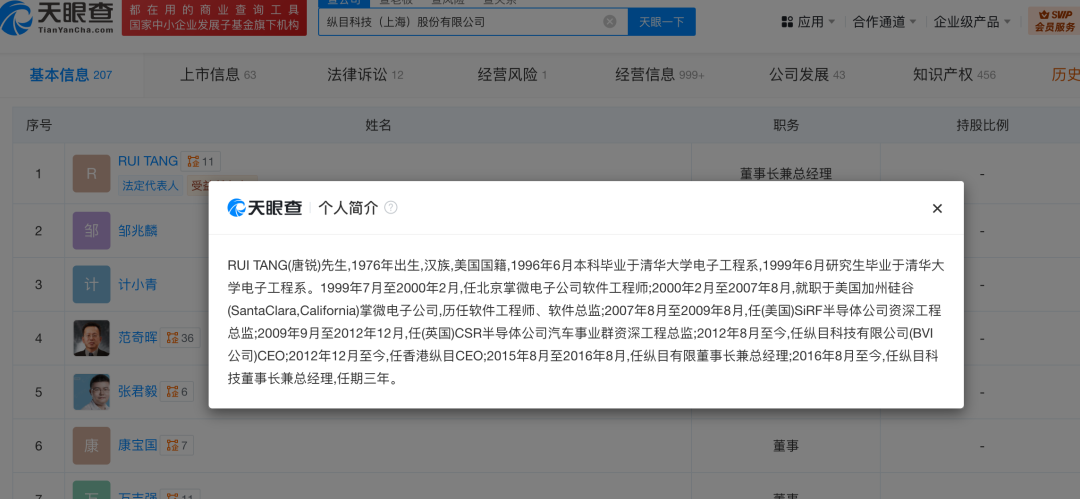The height and width of the screenshot is (499, 1080).
Task: Switch to the 上市信息 tab
Action: [218, 75]
